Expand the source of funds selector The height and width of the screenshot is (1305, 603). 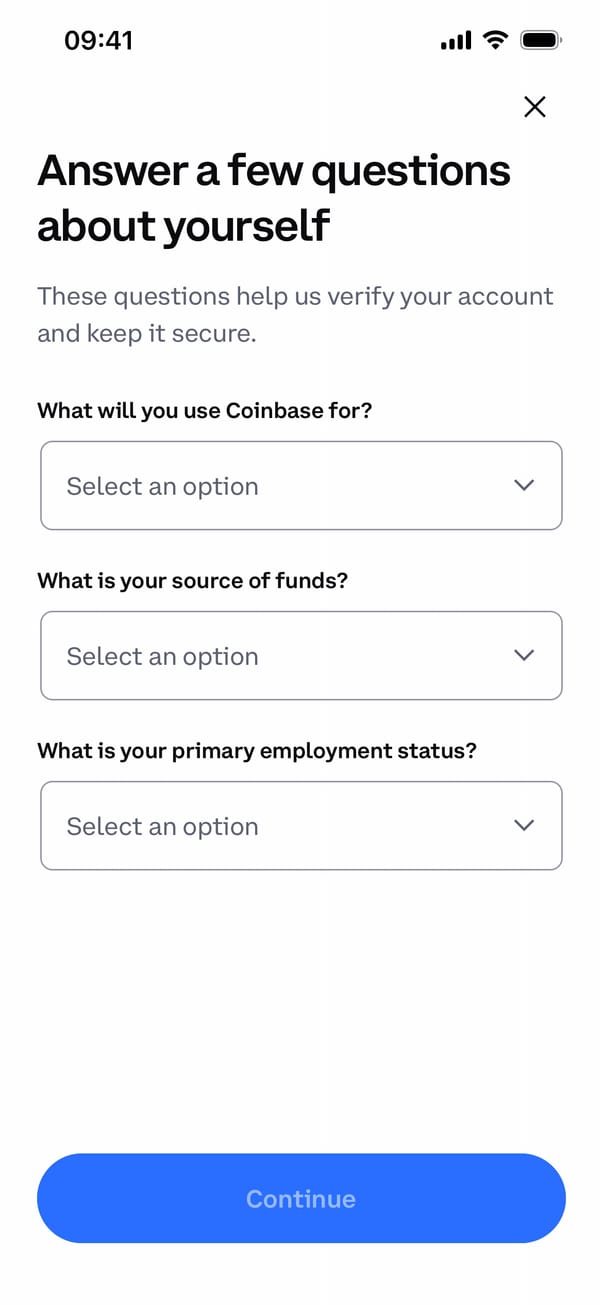(300, 655)
